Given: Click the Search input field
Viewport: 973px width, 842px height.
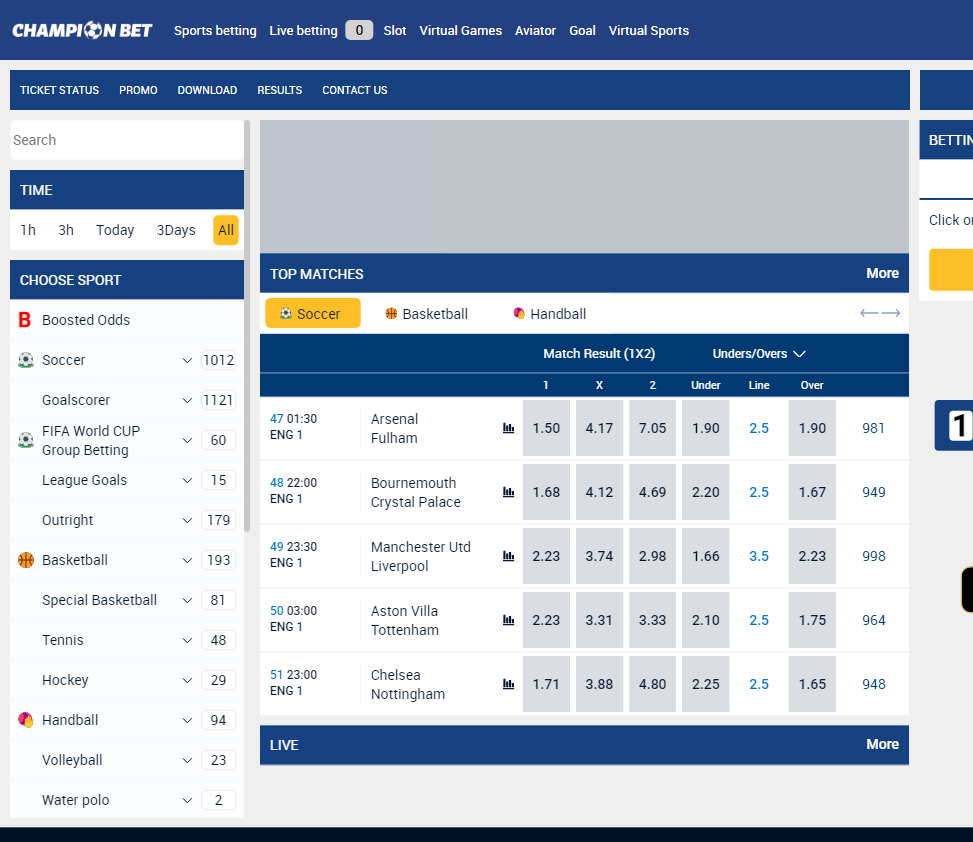Looking at the screenshot, I should pos(127,140).
